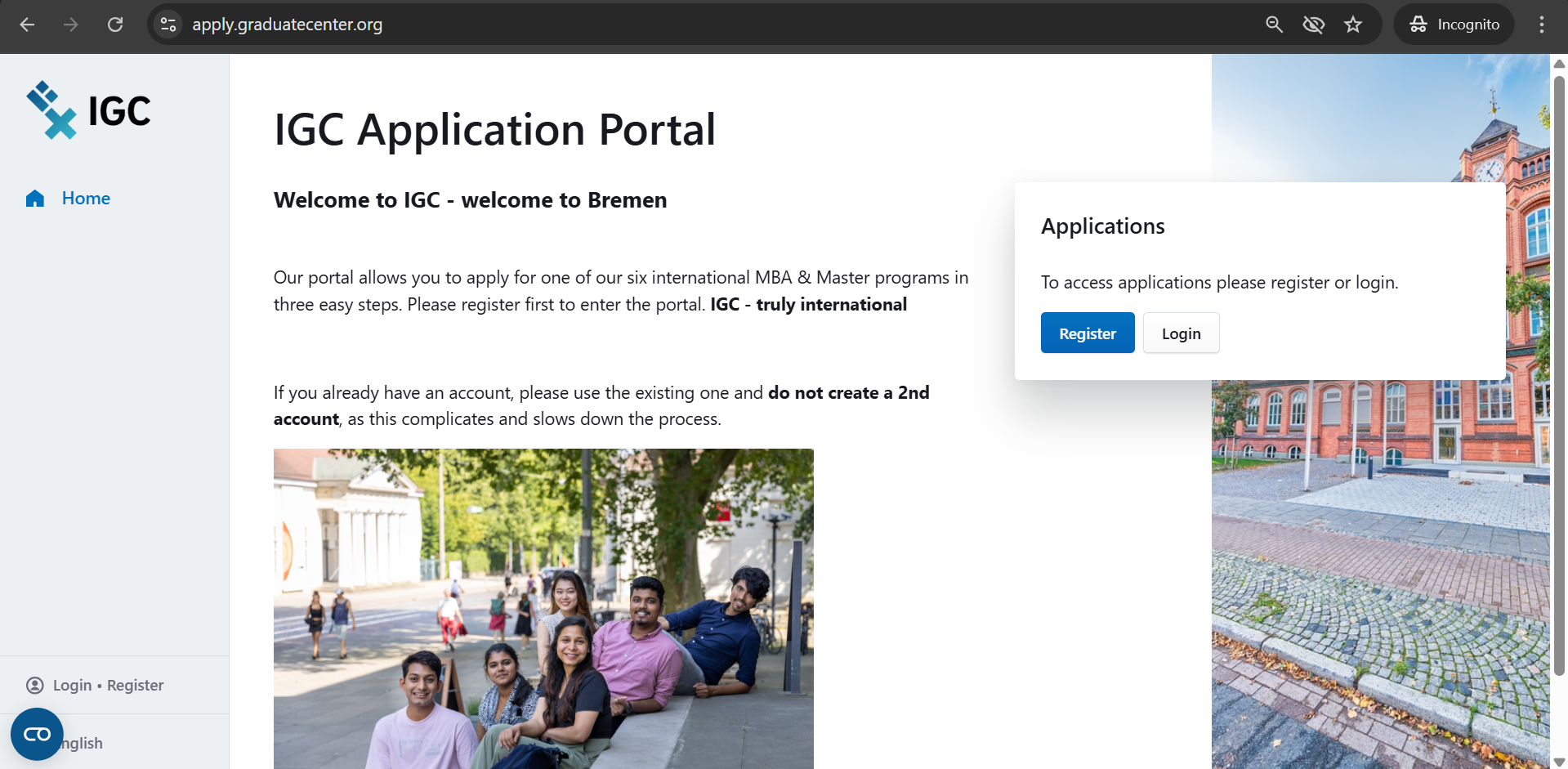Open Chrome's three-dot menu
This screenshot has width=1568, height=769.
pos(1543,25)
